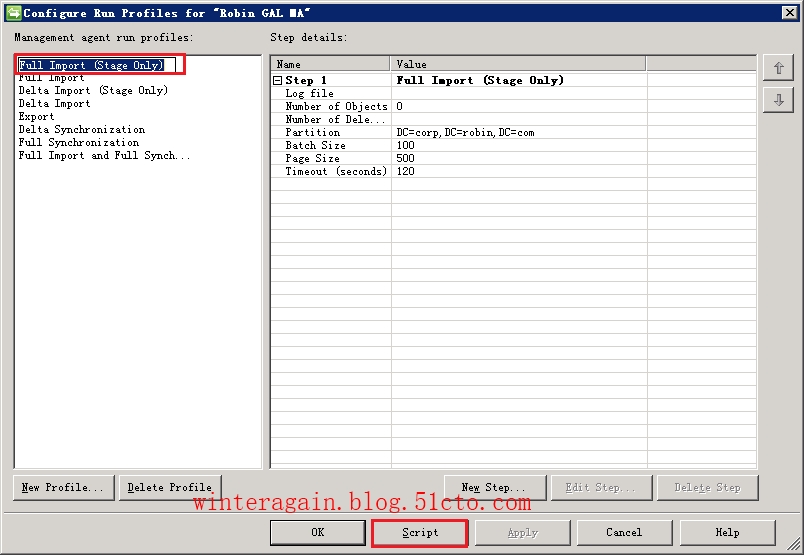Click the Batch Size value 100
This screenshot has width=804, height=555.
(405, 146)
